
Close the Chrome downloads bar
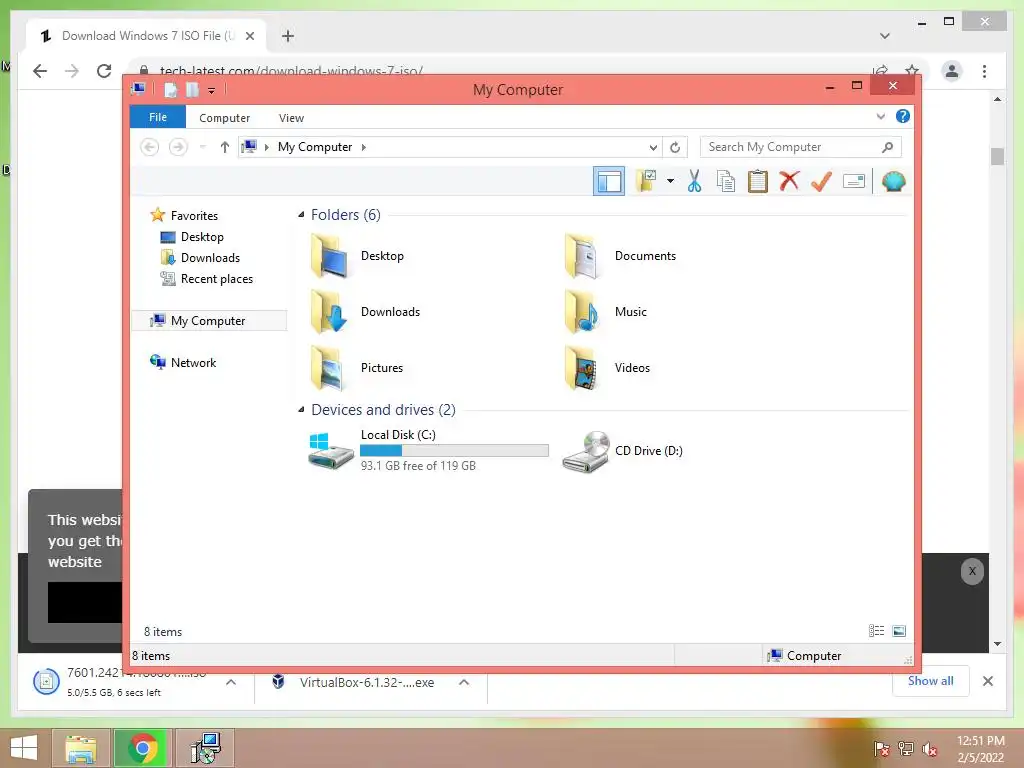click(987, 680)
